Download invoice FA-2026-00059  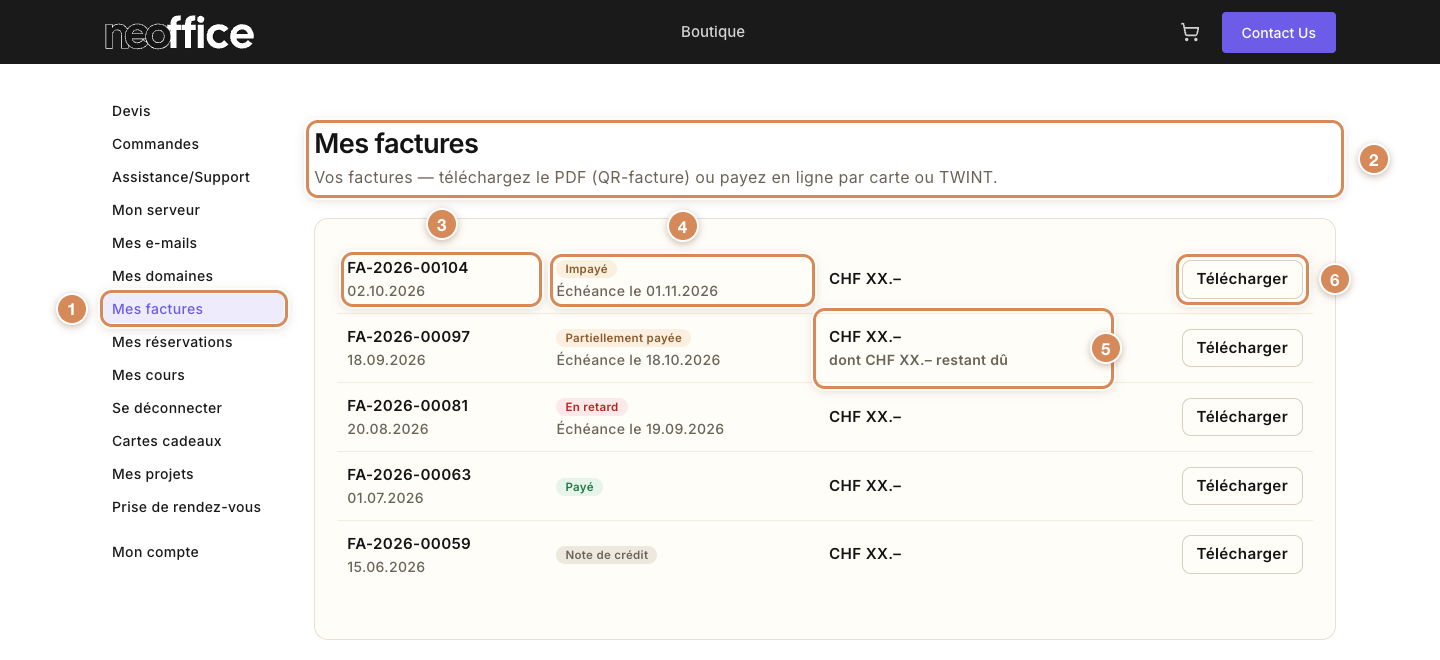(1242, 554)
